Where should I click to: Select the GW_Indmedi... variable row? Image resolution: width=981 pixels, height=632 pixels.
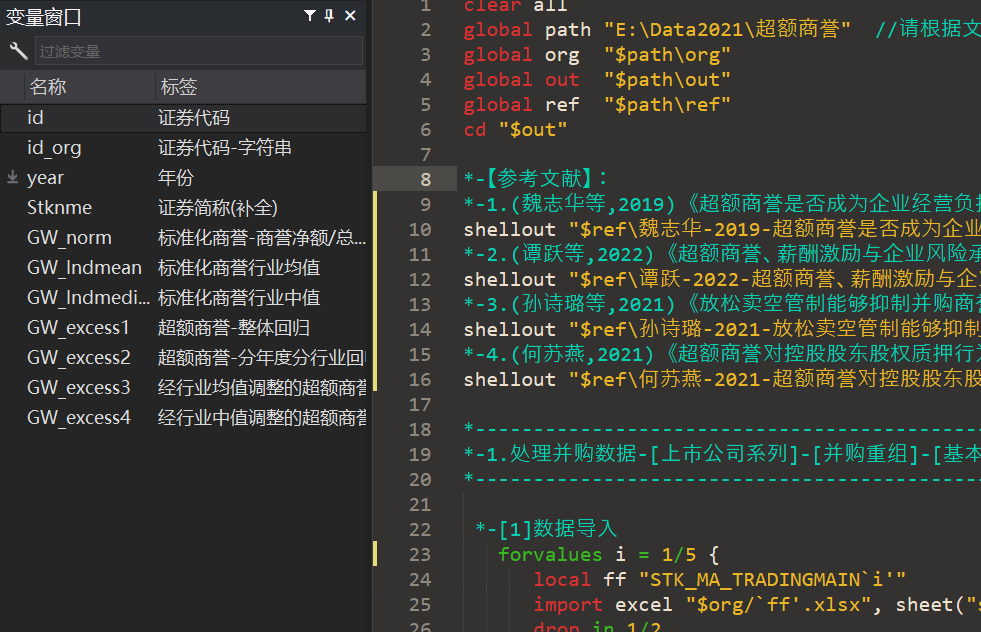183,298
